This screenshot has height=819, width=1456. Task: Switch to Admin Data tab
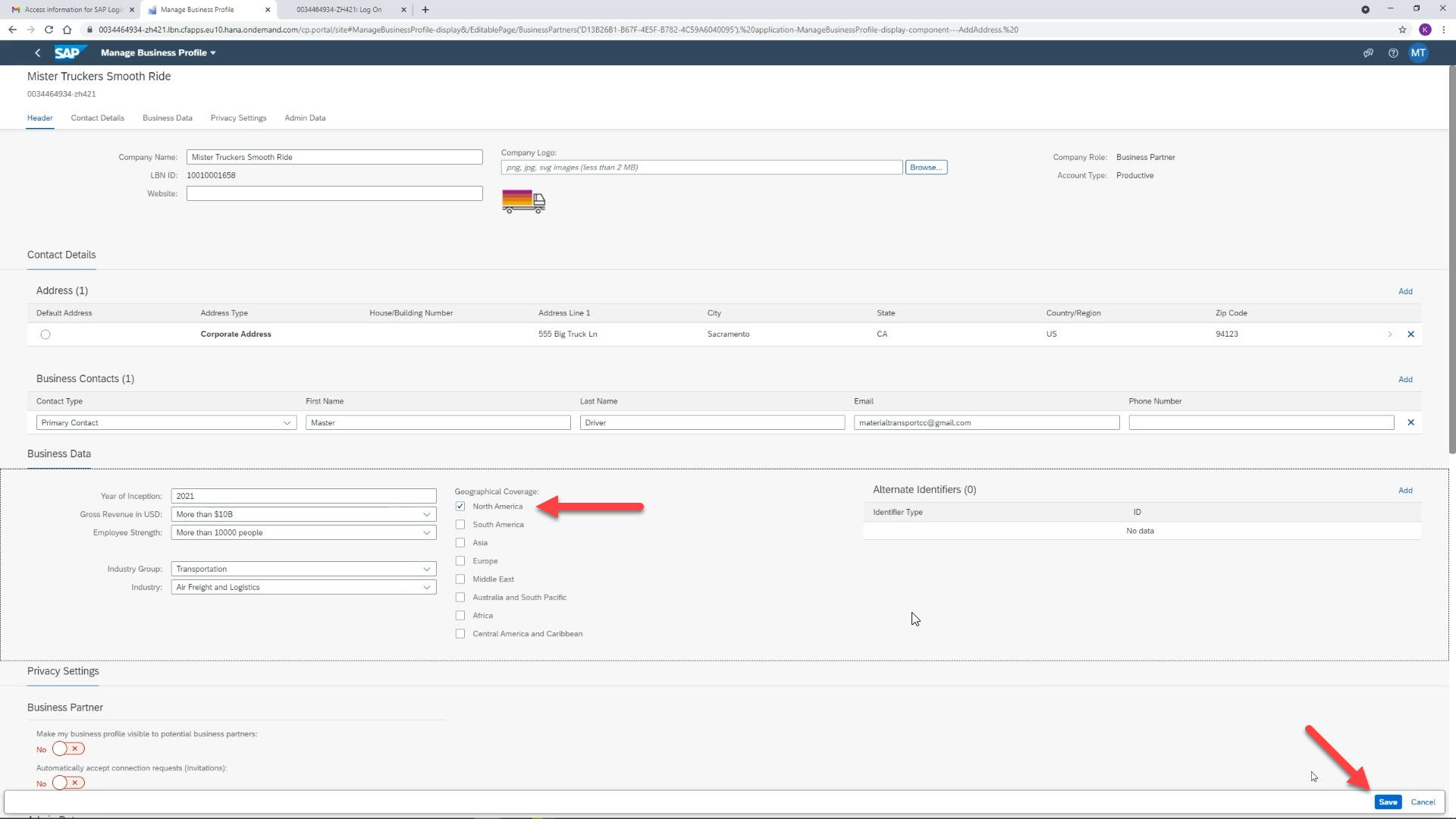(305, 118)
